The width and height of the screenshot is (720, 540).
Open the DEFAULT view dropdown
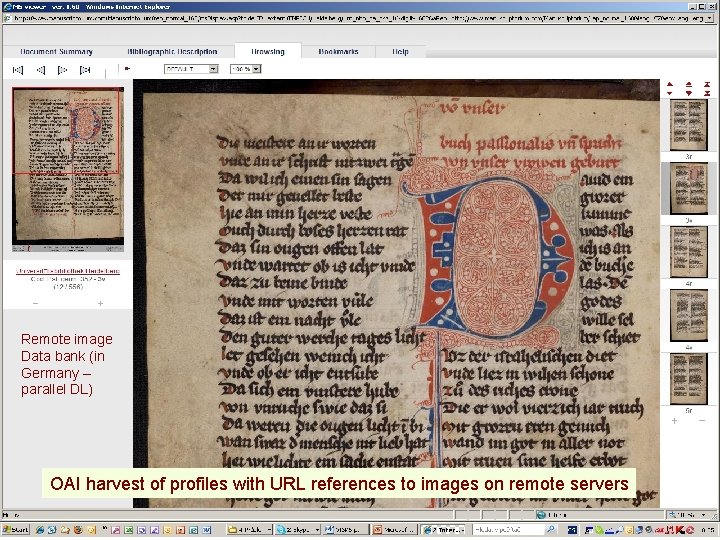click(191, 69)
